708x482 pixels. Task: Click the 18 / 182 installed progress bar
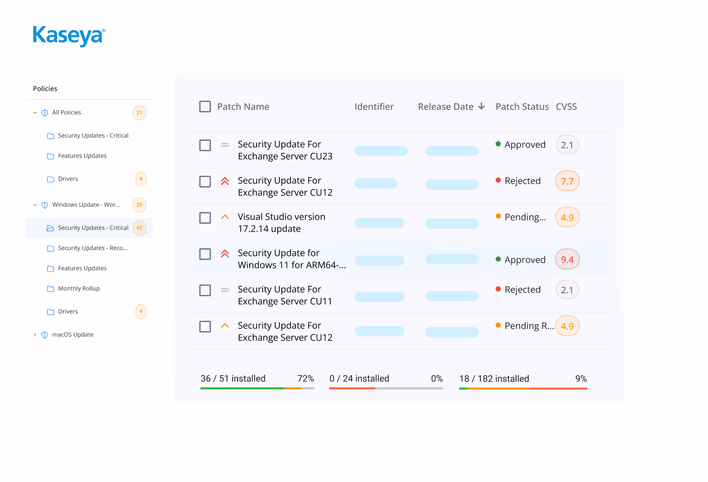(x=523, y=388)
